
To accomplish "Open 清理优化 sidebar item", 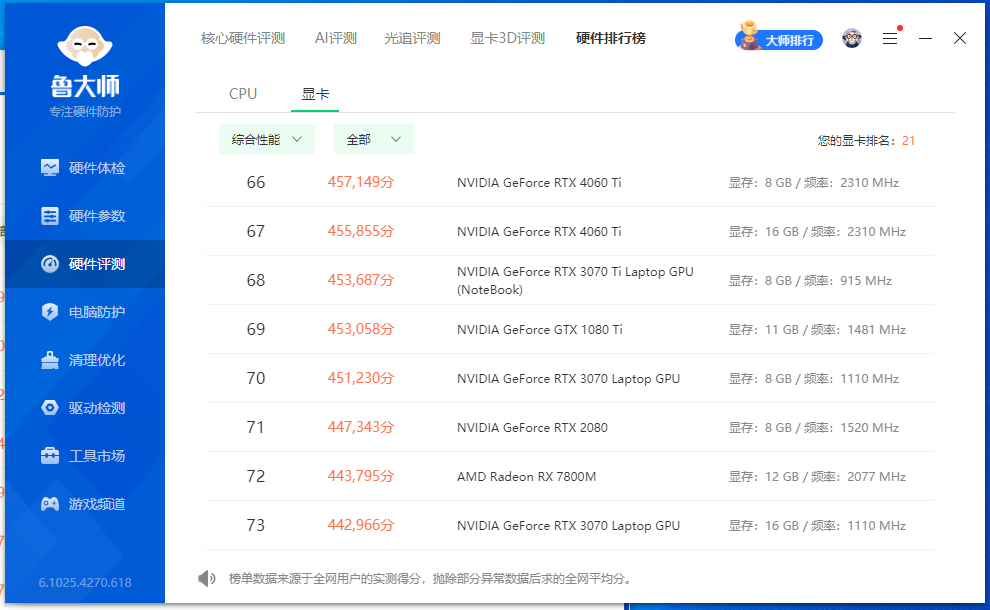I will 85,360.
